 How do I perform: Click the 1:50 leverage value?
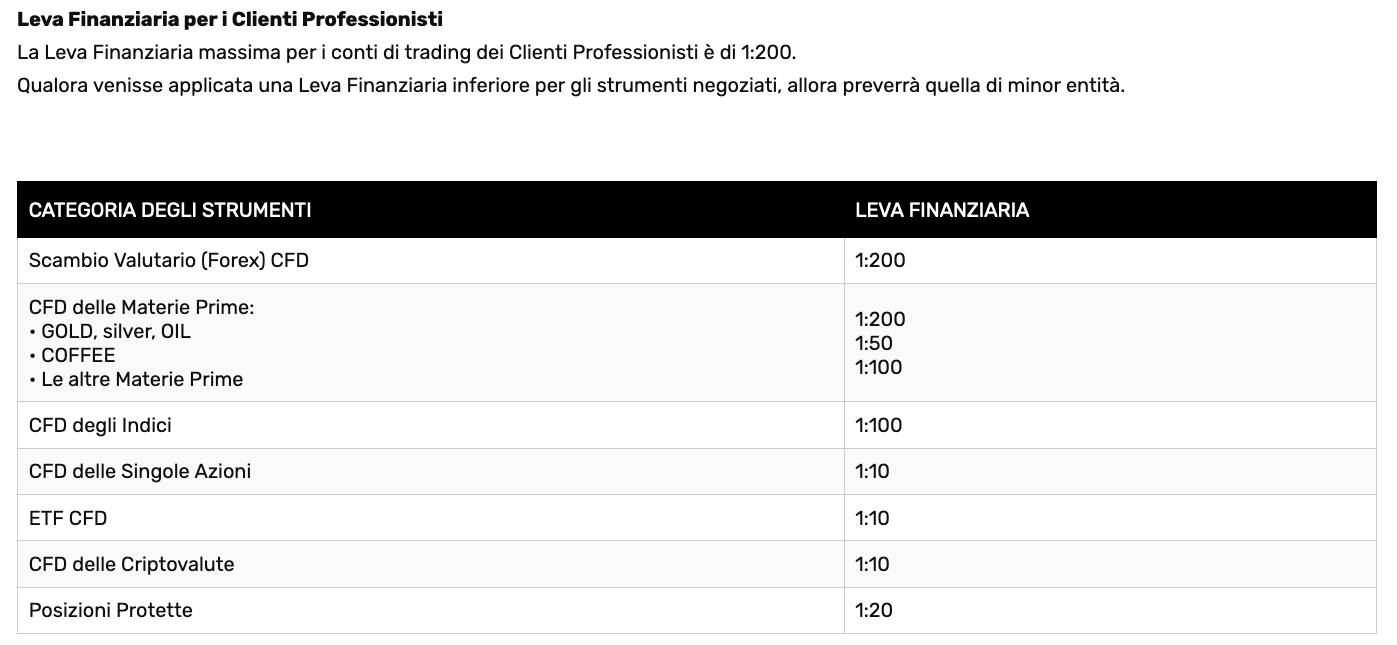click(874, 343)
